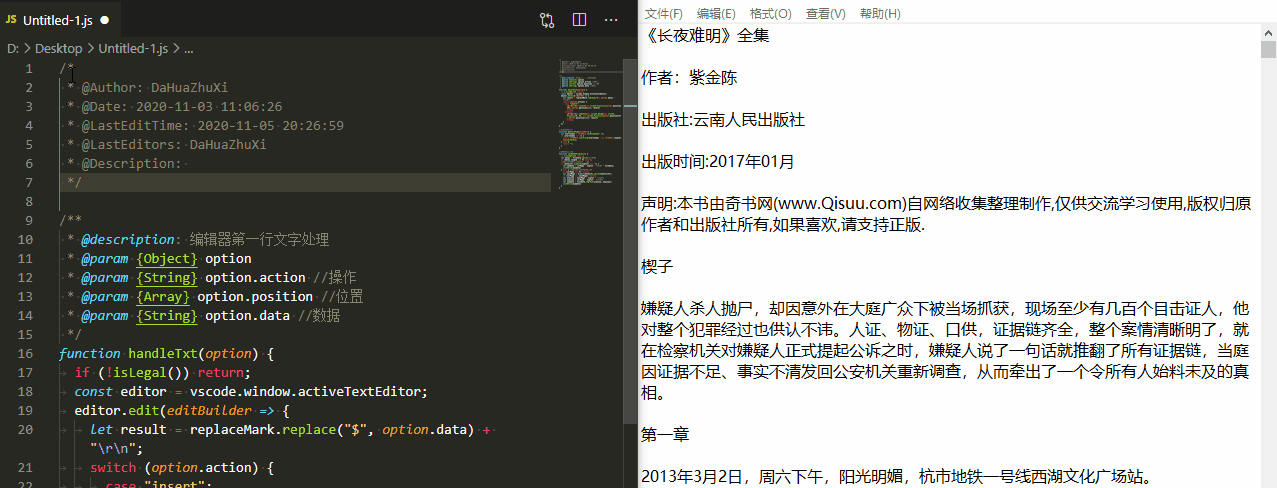The width and height of the screenshot is (1277, 488).
Task: Click the D: breadcrumb segment
Action: point(13,47)
